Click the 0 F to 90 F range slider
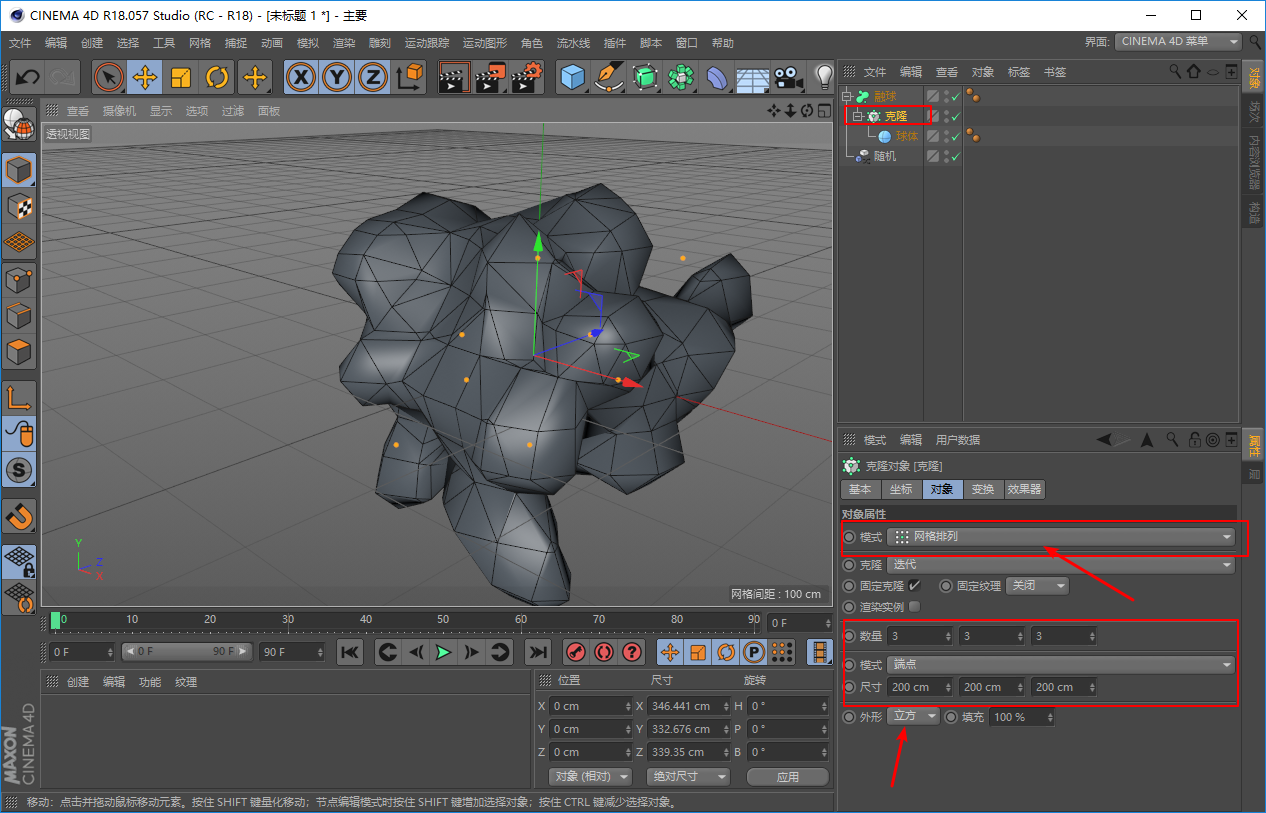1266x813 pixels. click(x=186, y=652)
